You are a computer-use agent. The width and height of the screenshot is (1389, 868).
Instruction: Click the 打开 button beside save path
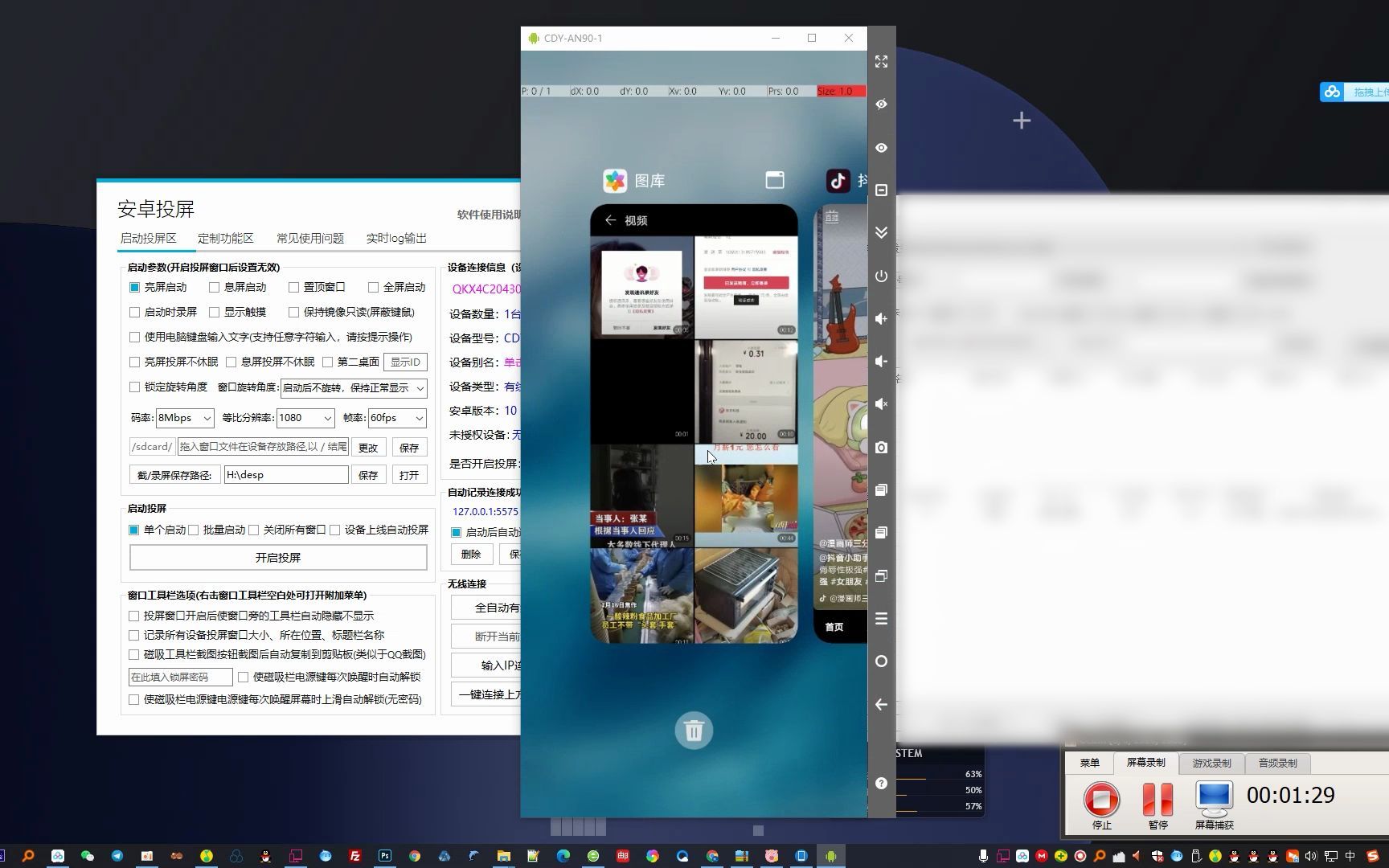pyautogui.click(x=409, y=475)
